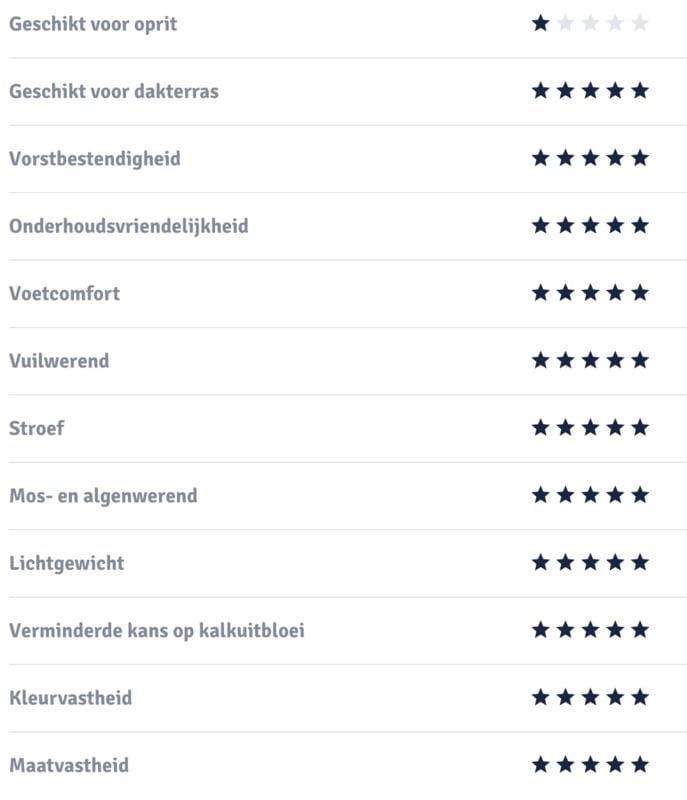Click the Mos- en algenwerend label
The height and width of the screenshot is (800, 687).
[x=103, y=496]
